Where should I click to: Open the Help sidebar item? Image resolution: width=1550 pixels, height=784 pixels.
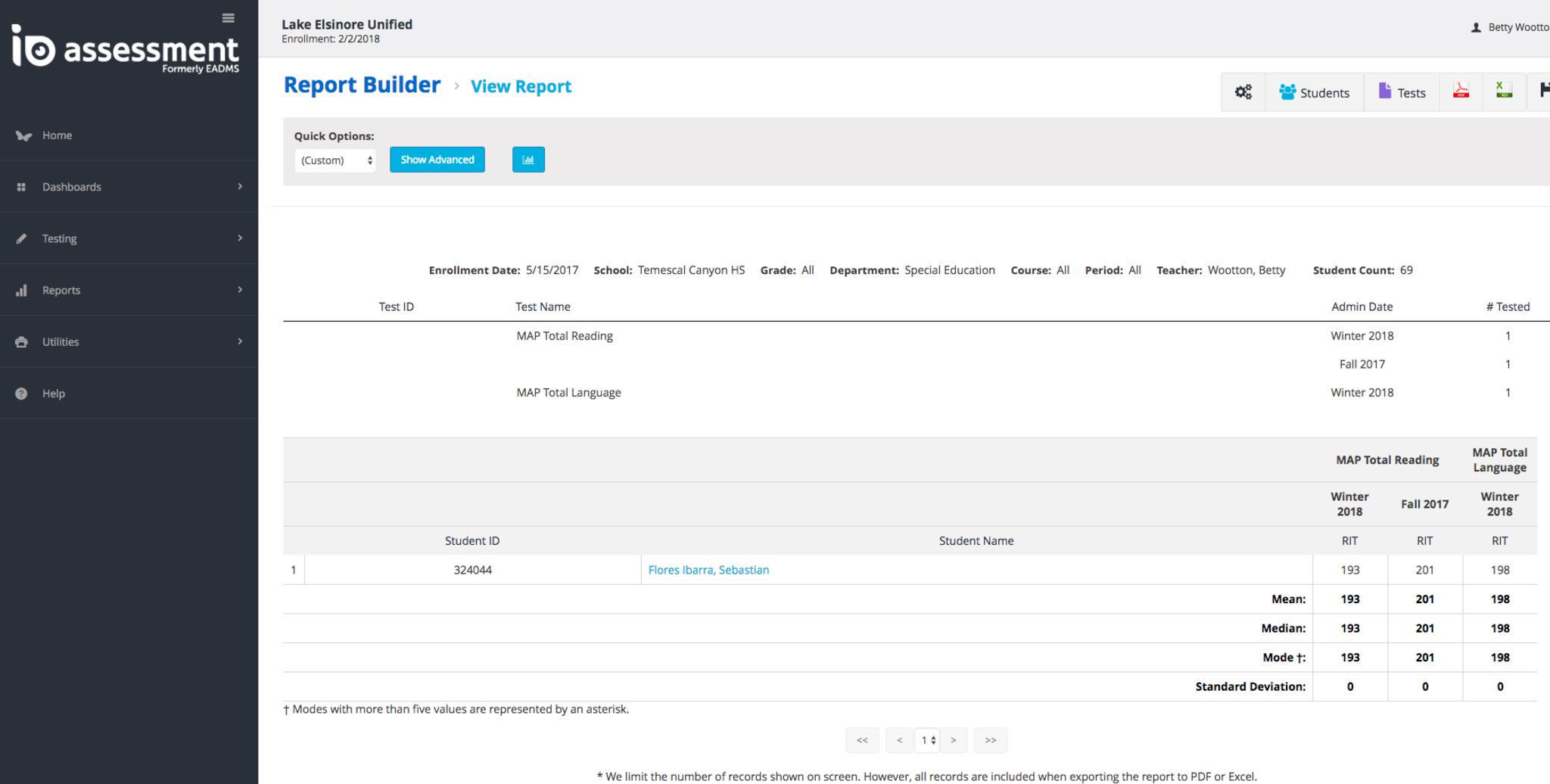(x=53, y=394)
